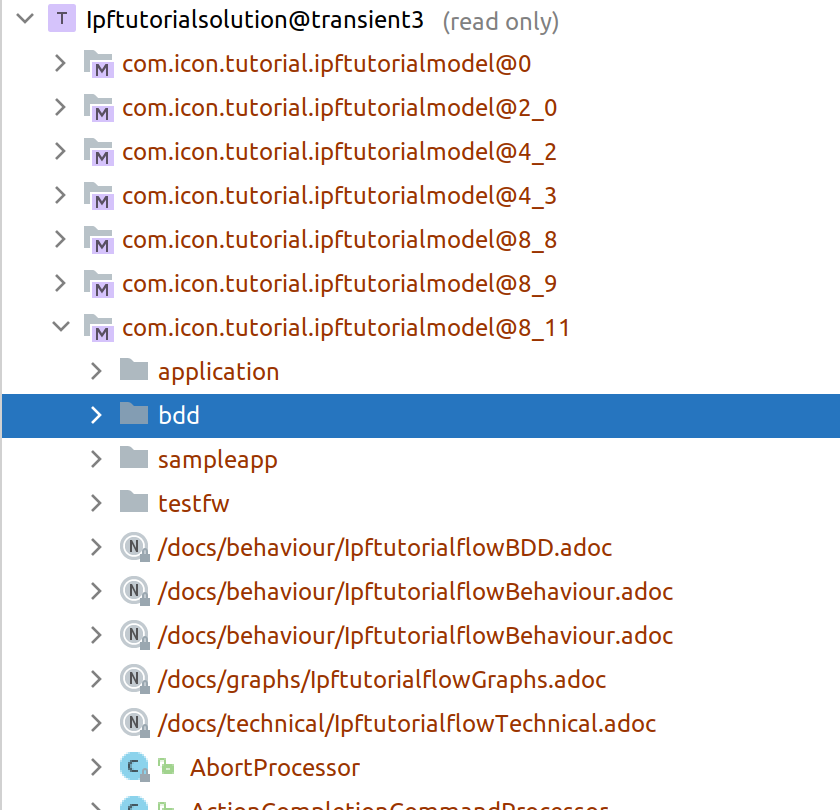Click the model icon beside ipftutorialmodel@8_9
Image resolution: width=840 pixels, height=810 pixels.
pos(98,284)
